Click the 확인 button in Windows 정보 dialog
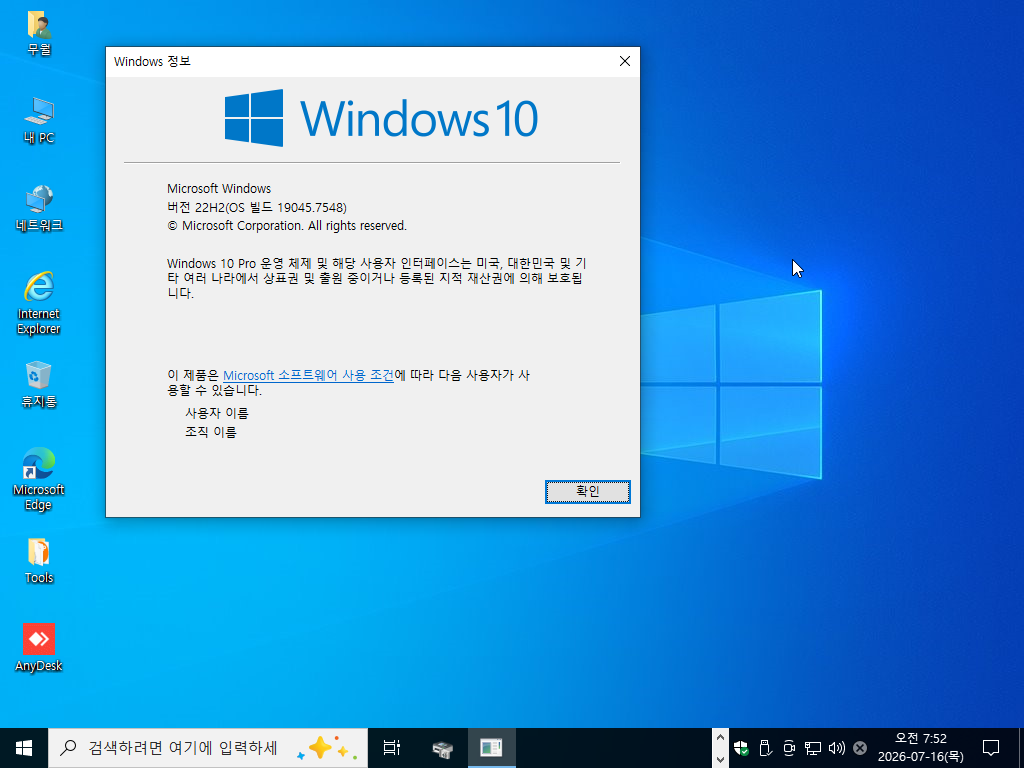 [588, 492]
